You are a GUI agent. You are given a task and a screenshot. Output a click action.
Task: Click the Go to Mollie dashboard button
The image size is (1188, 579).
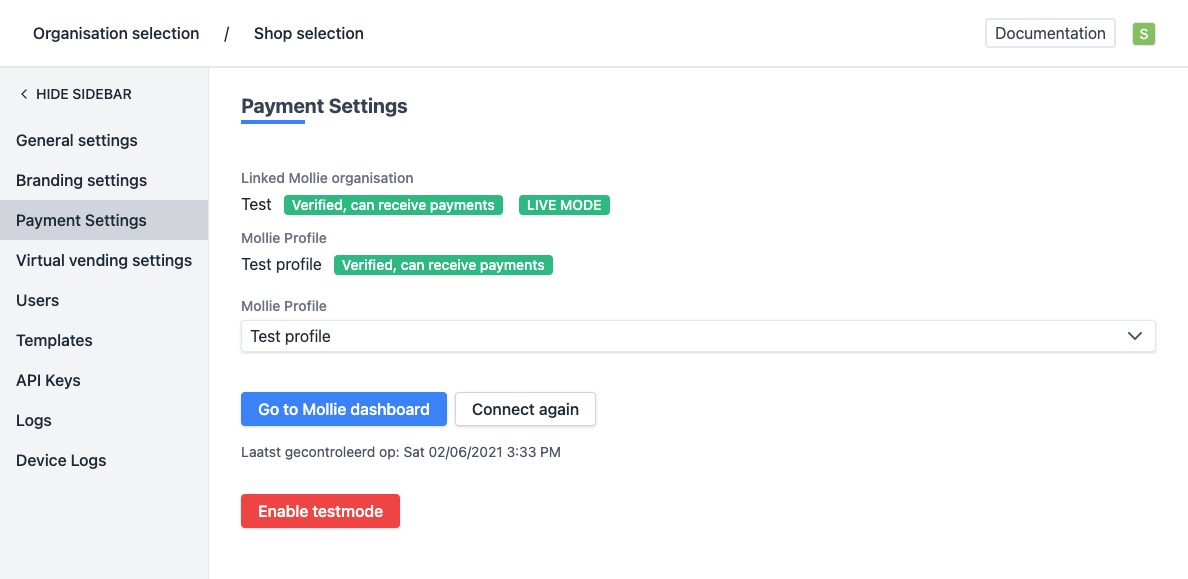tap(343, 409)
